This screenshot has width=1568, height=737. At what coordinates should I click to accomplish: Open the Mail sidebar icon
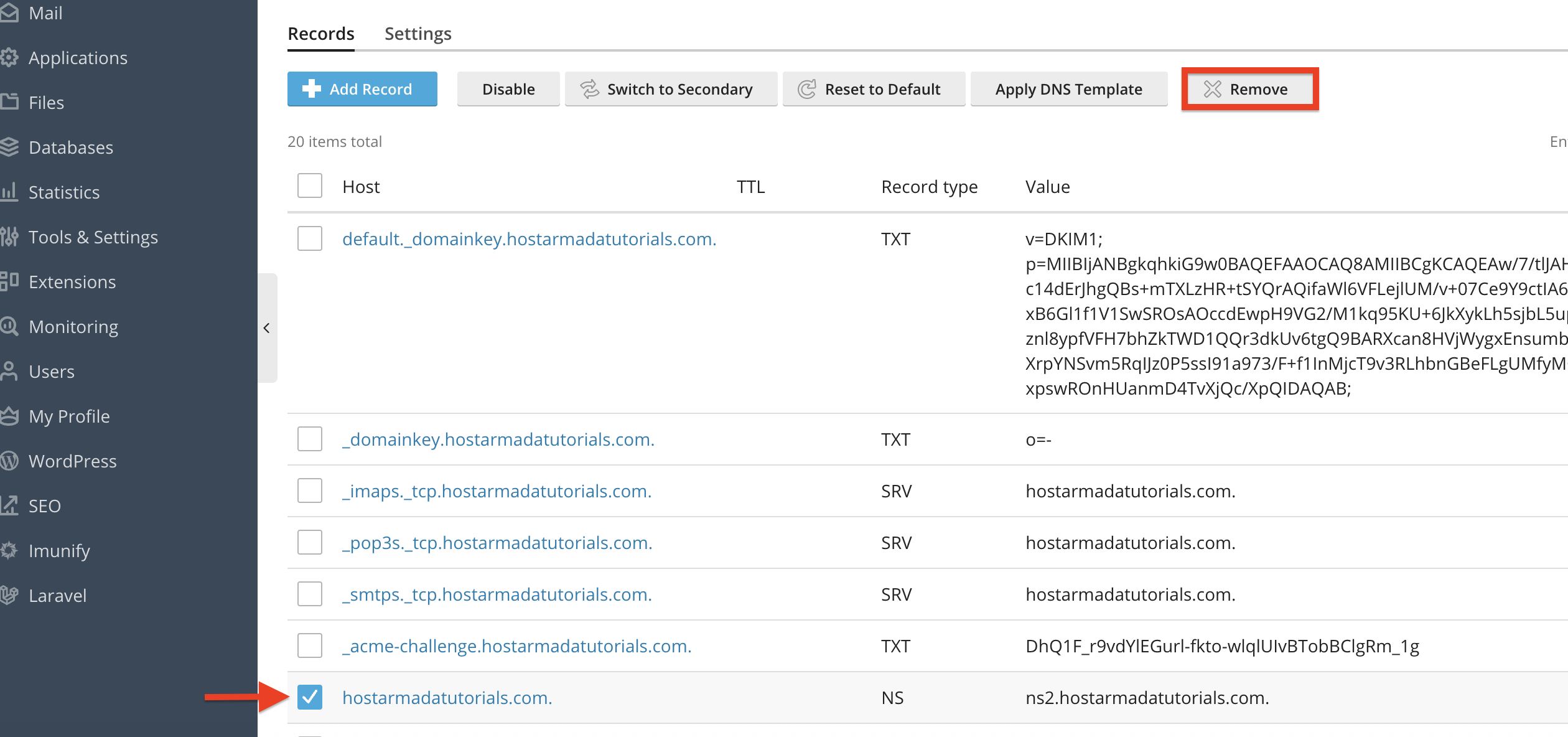pos(9,13)
